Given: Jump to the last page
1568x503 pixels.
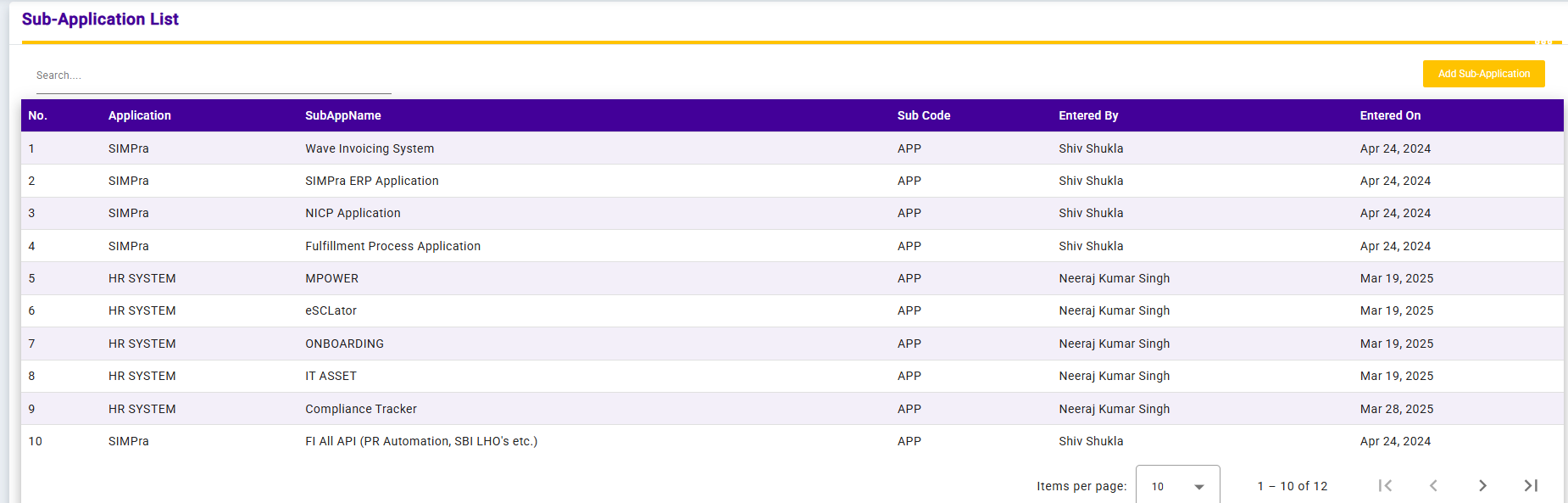Looking at the screenshot, I should (1531, 485).
